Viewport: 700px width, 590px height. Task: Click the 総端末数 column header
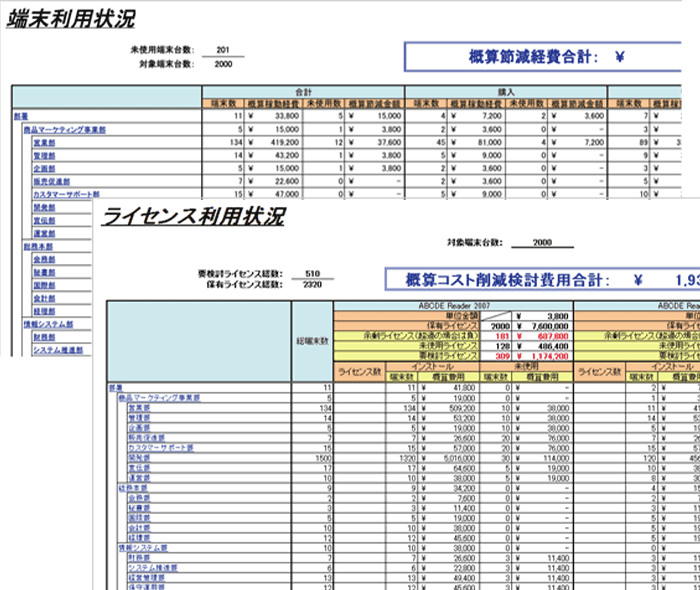[312, 341]
